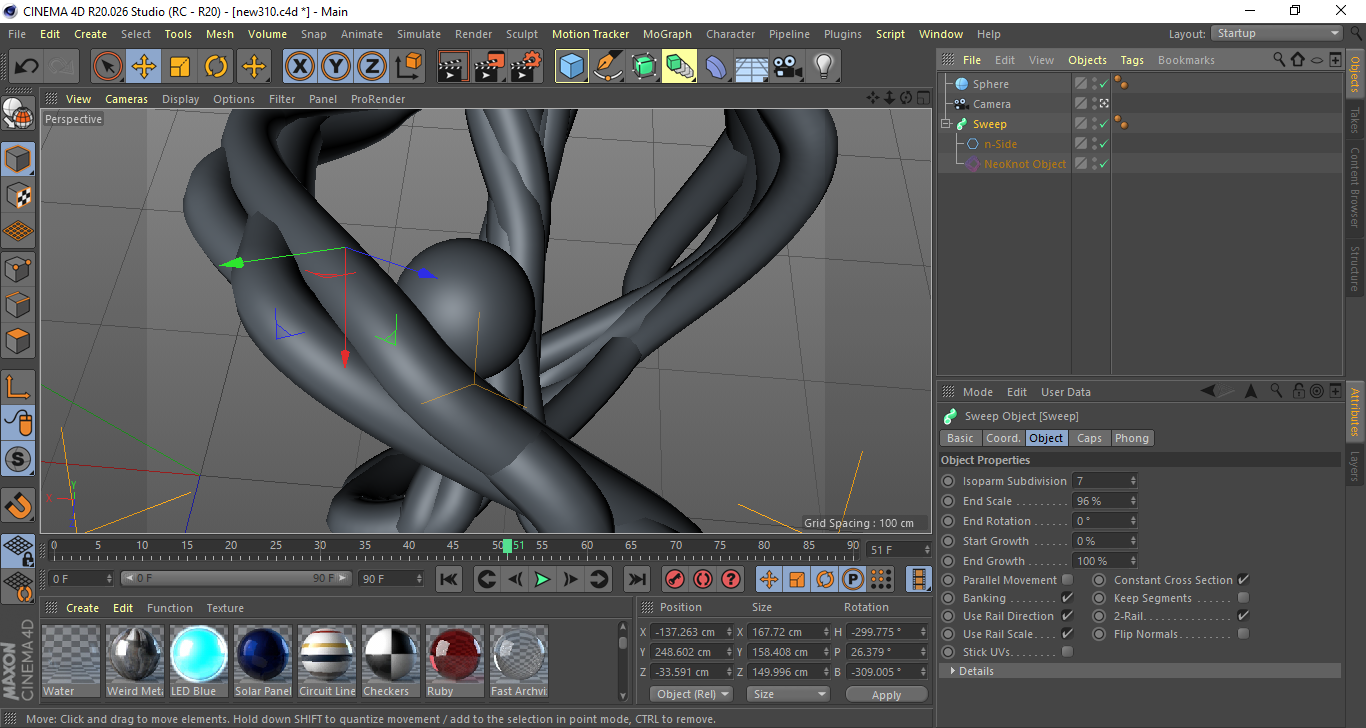This screenshot has height=728, width=1366.
Task: Click the Array modeling icon
Action: coord(680,67)
